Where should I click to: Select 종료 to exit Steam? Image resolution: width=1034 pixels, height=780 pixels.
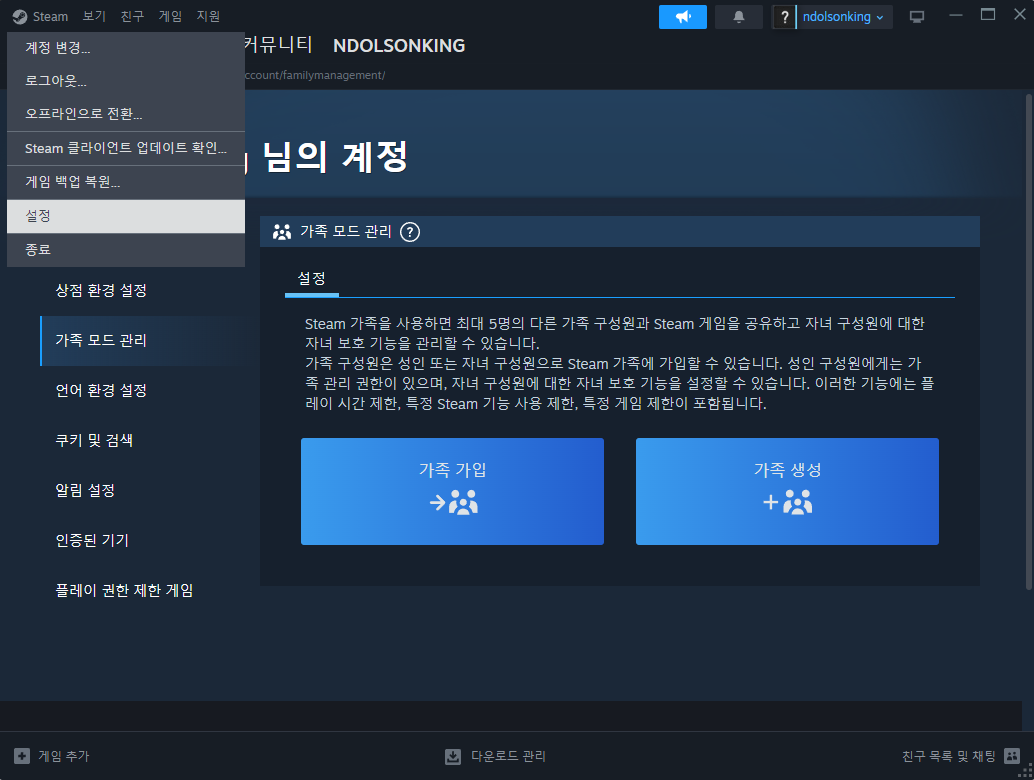tap(126, 250)
